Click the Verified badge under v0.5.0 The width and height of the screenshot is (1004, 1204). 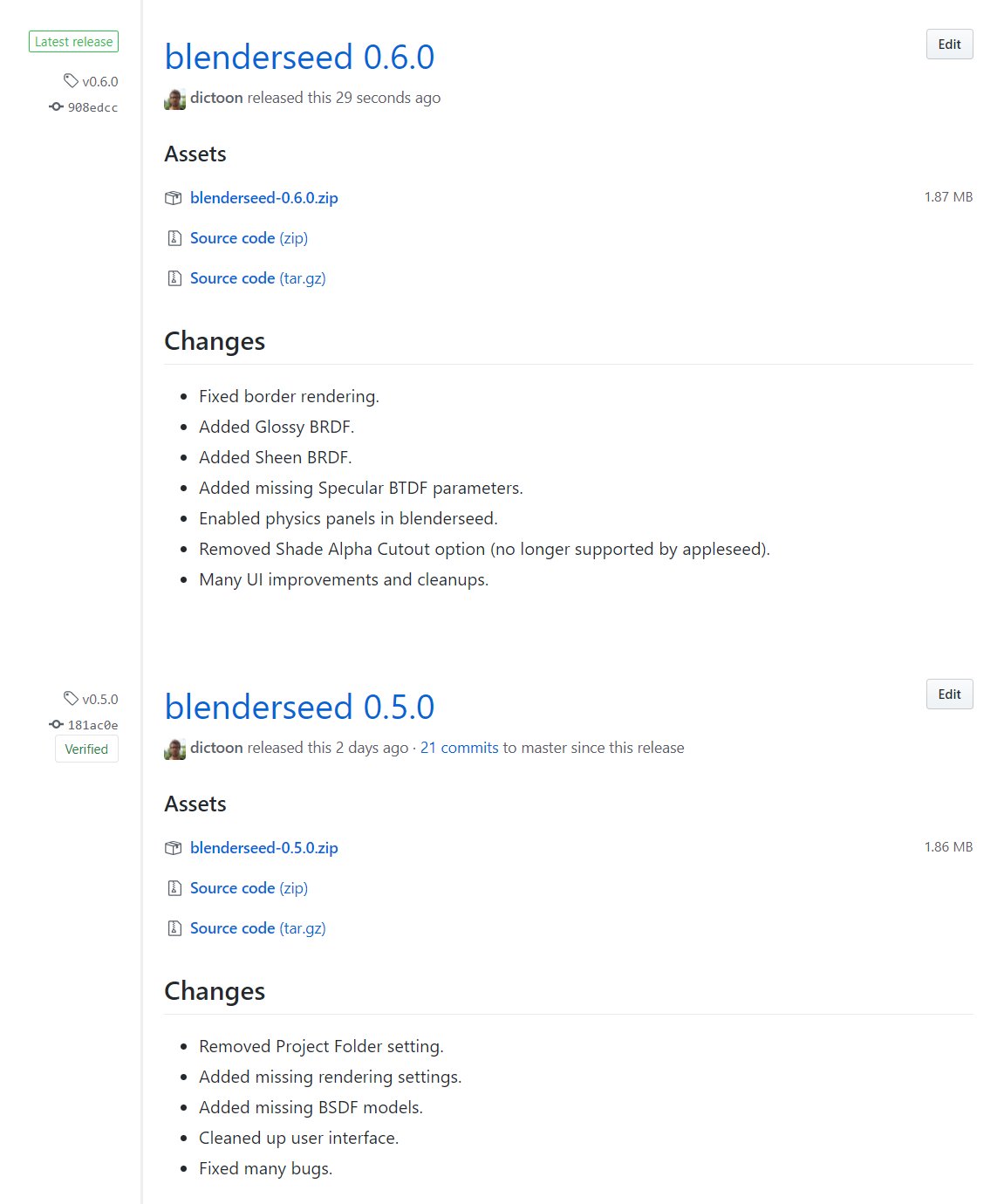tap(85, 748)
